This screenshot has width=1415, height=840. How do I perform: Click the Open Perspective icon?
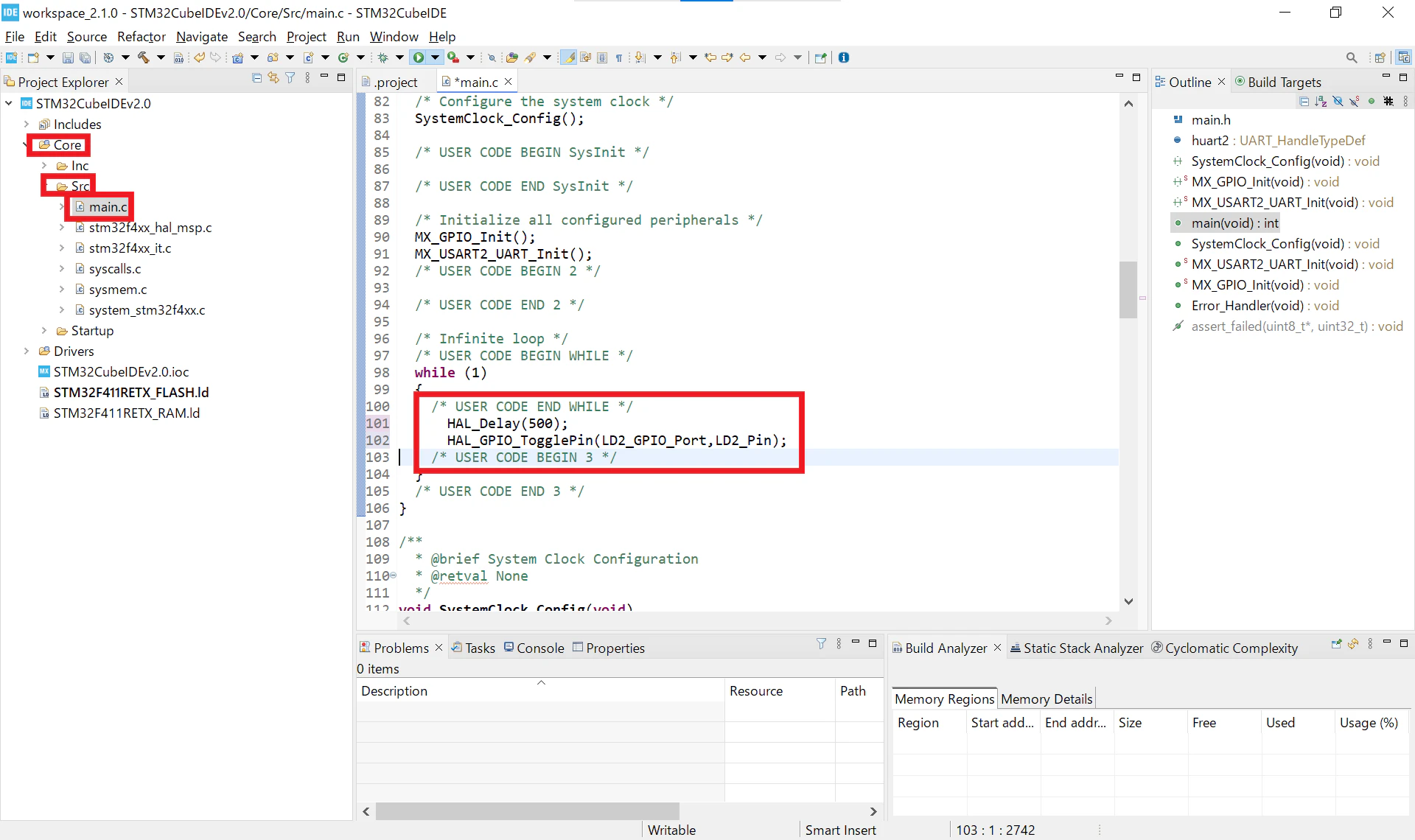(1380, 57)
